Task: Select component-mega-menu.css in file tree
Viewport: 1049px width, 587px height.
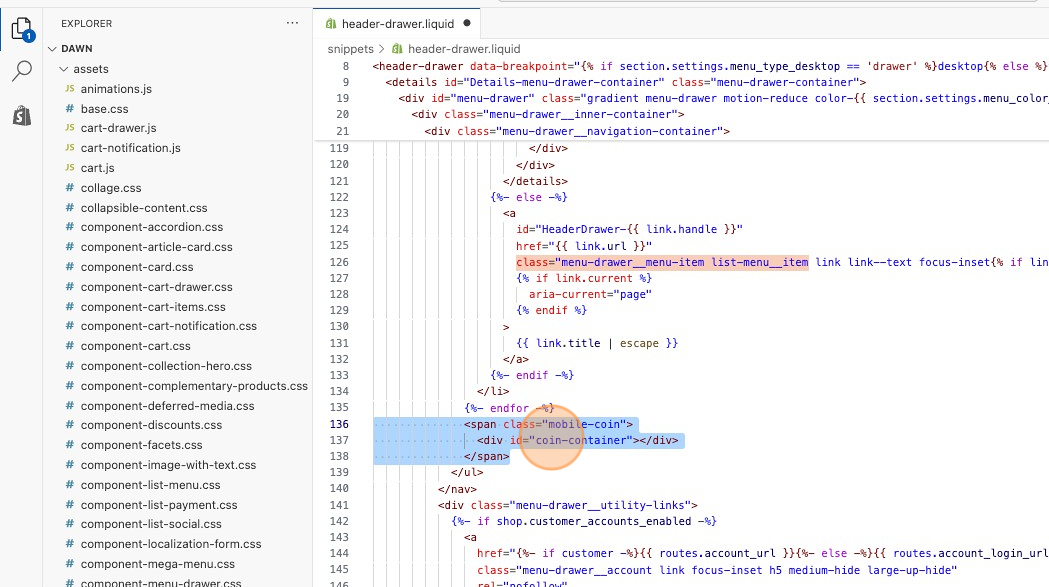Action: [x=150, y=564]
